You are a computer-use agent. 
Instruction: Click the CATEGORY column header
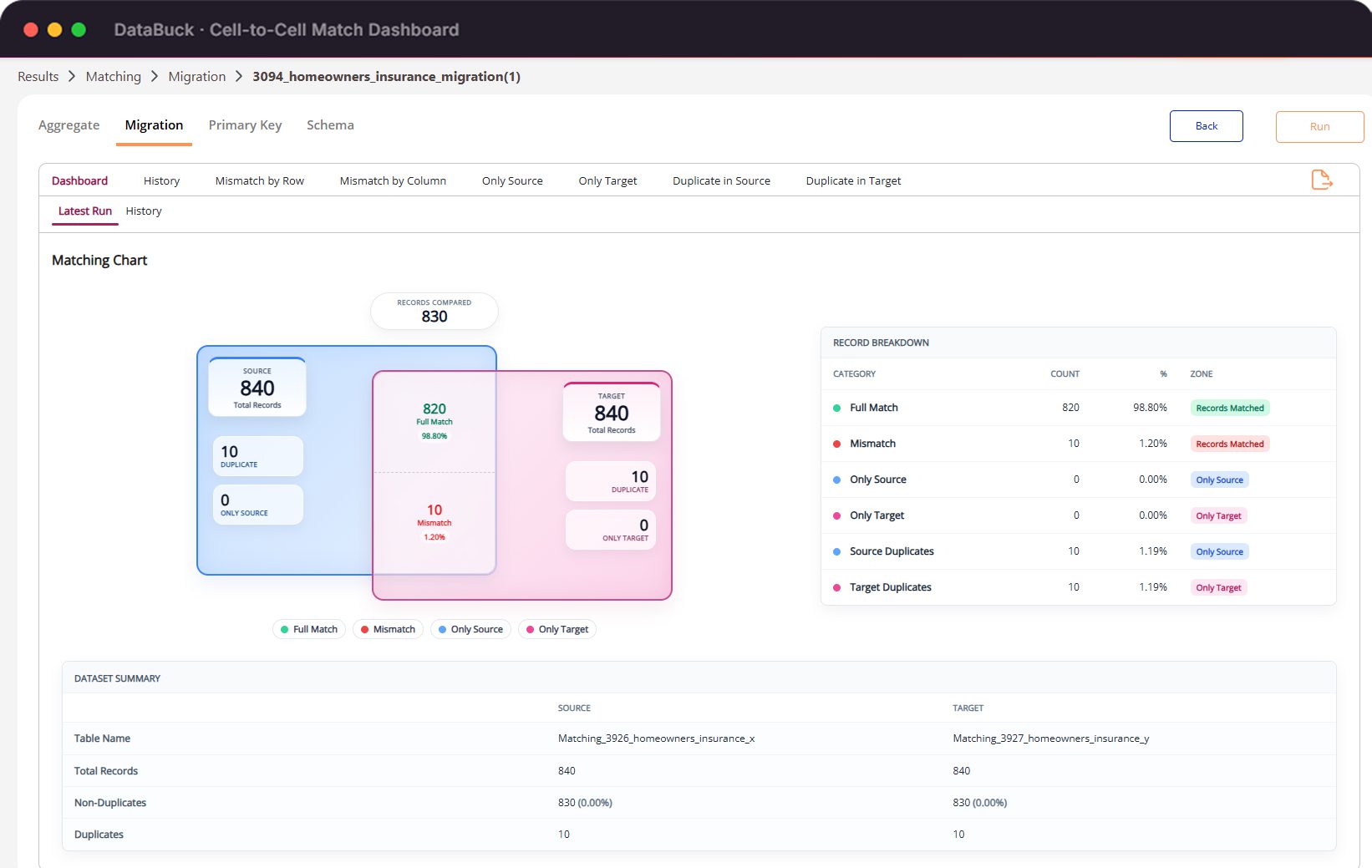854,374
